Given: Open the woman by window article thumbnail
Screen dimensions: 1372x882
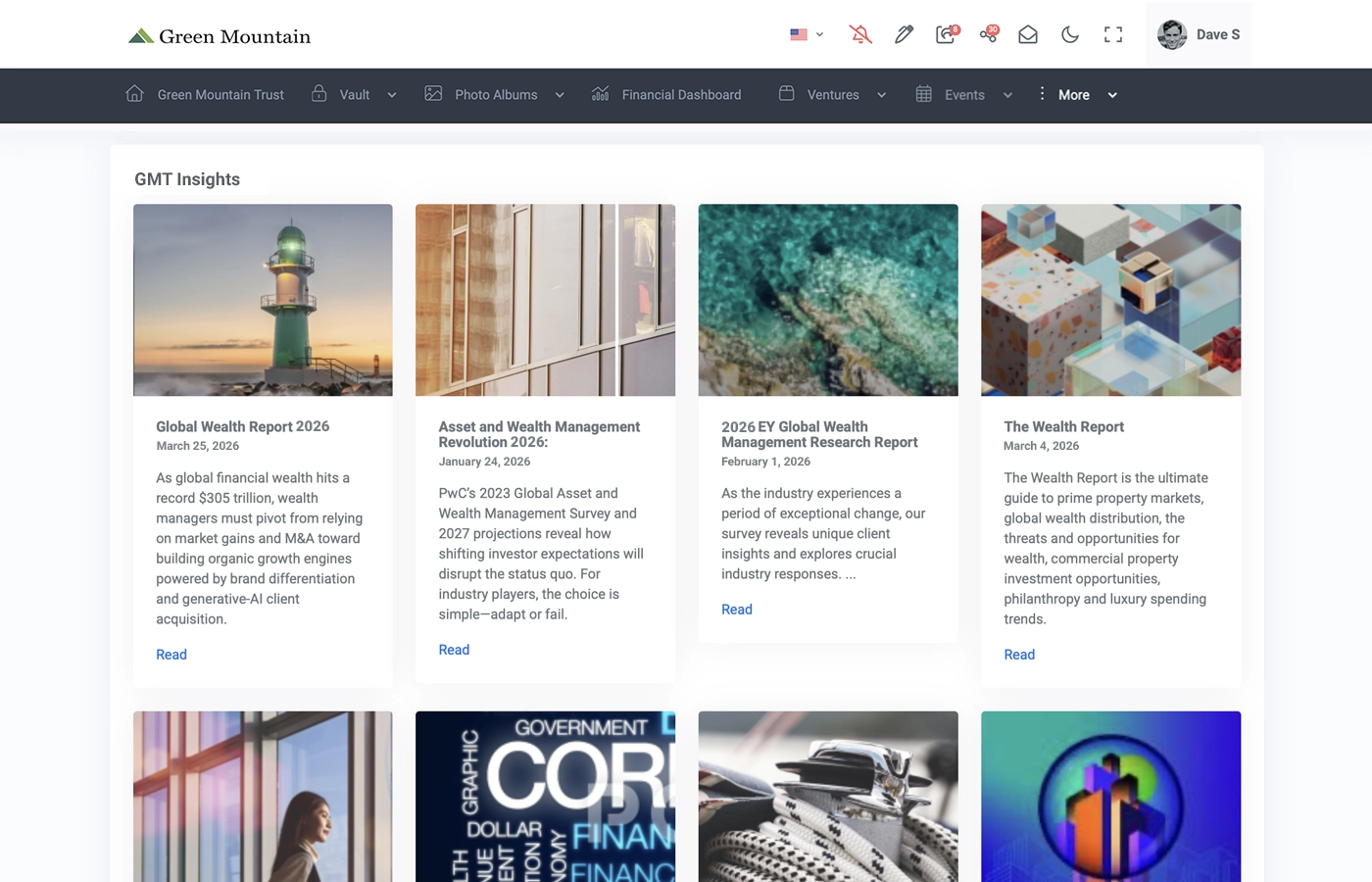Looking at the screenshot, I should pos(263,797).
